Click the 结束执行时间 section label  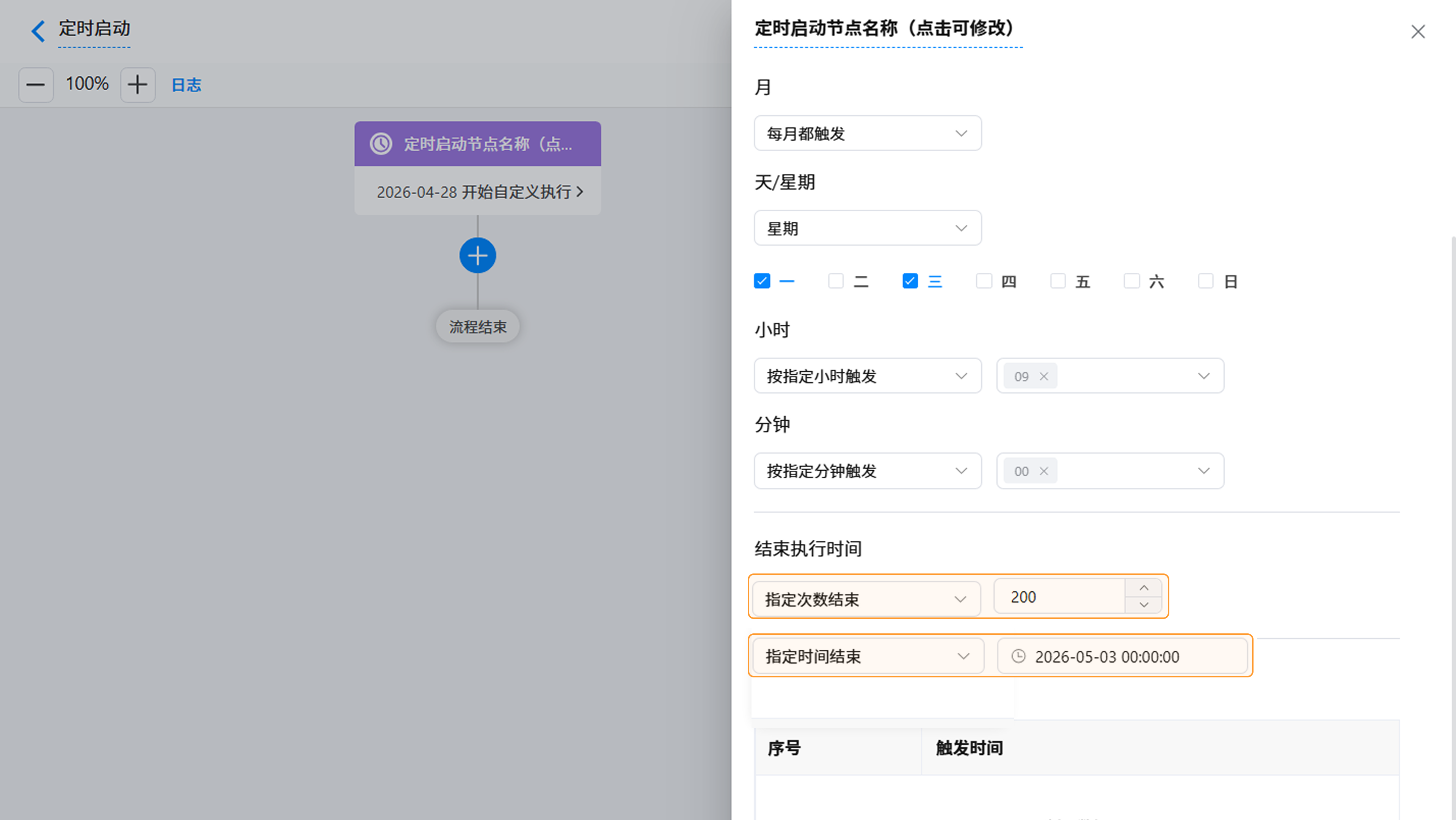(808, 548)
